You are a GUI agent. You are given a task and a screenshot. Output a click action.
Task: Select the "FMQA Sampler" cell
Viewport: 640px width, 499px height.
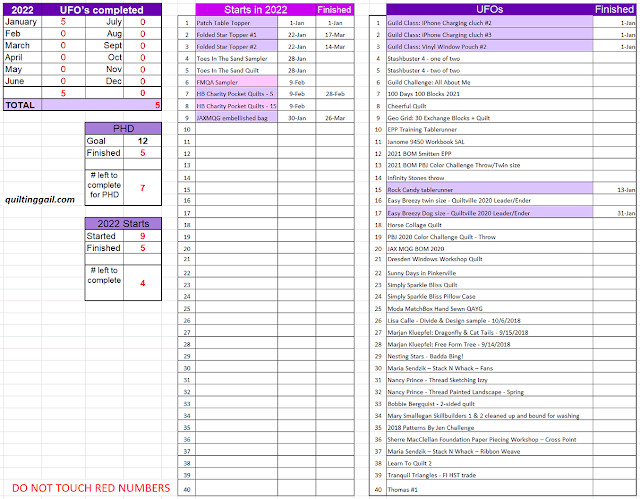coord(236,82)
